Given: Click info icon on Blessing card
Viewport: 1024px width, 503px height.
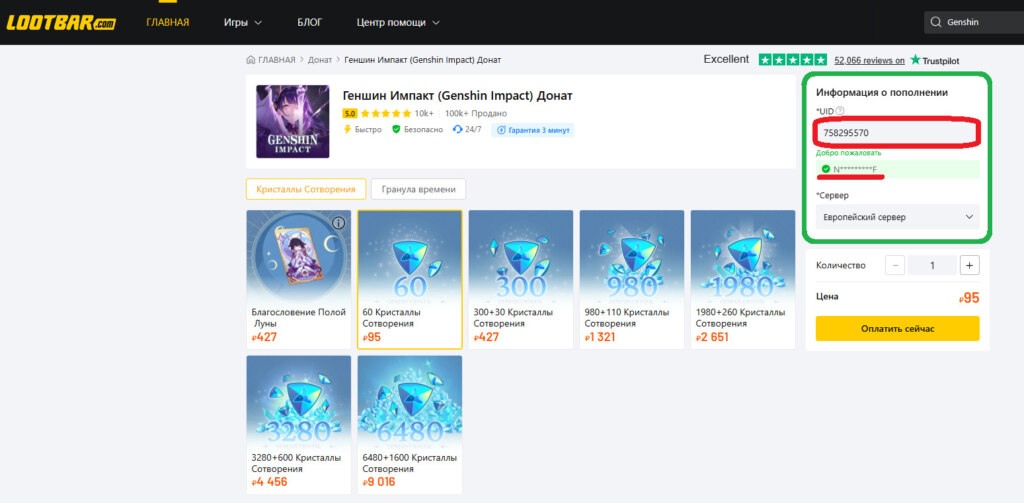Looking at the screenshot, I should 338,223.
